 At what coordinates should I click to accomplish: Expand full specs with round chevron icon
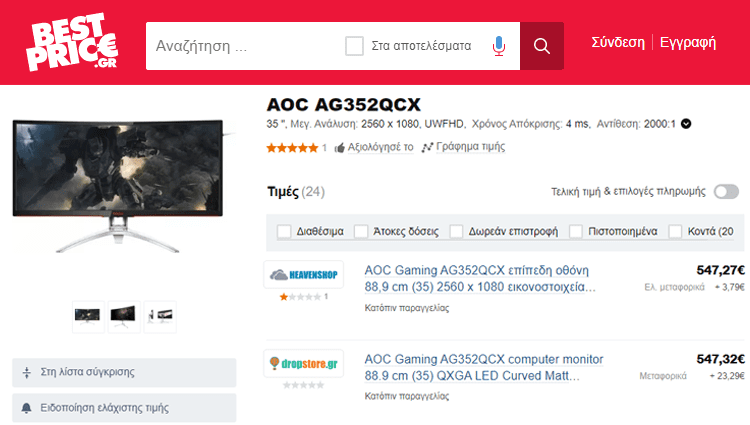[686, 124]
